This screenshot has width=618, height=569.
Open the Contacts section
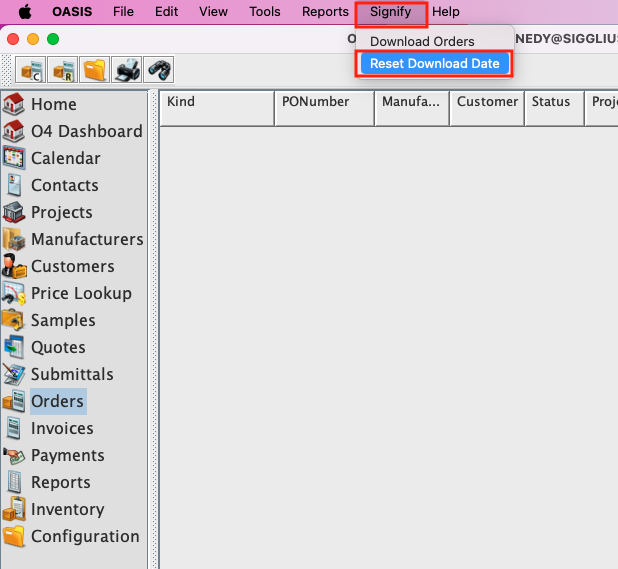pos(65,185)
